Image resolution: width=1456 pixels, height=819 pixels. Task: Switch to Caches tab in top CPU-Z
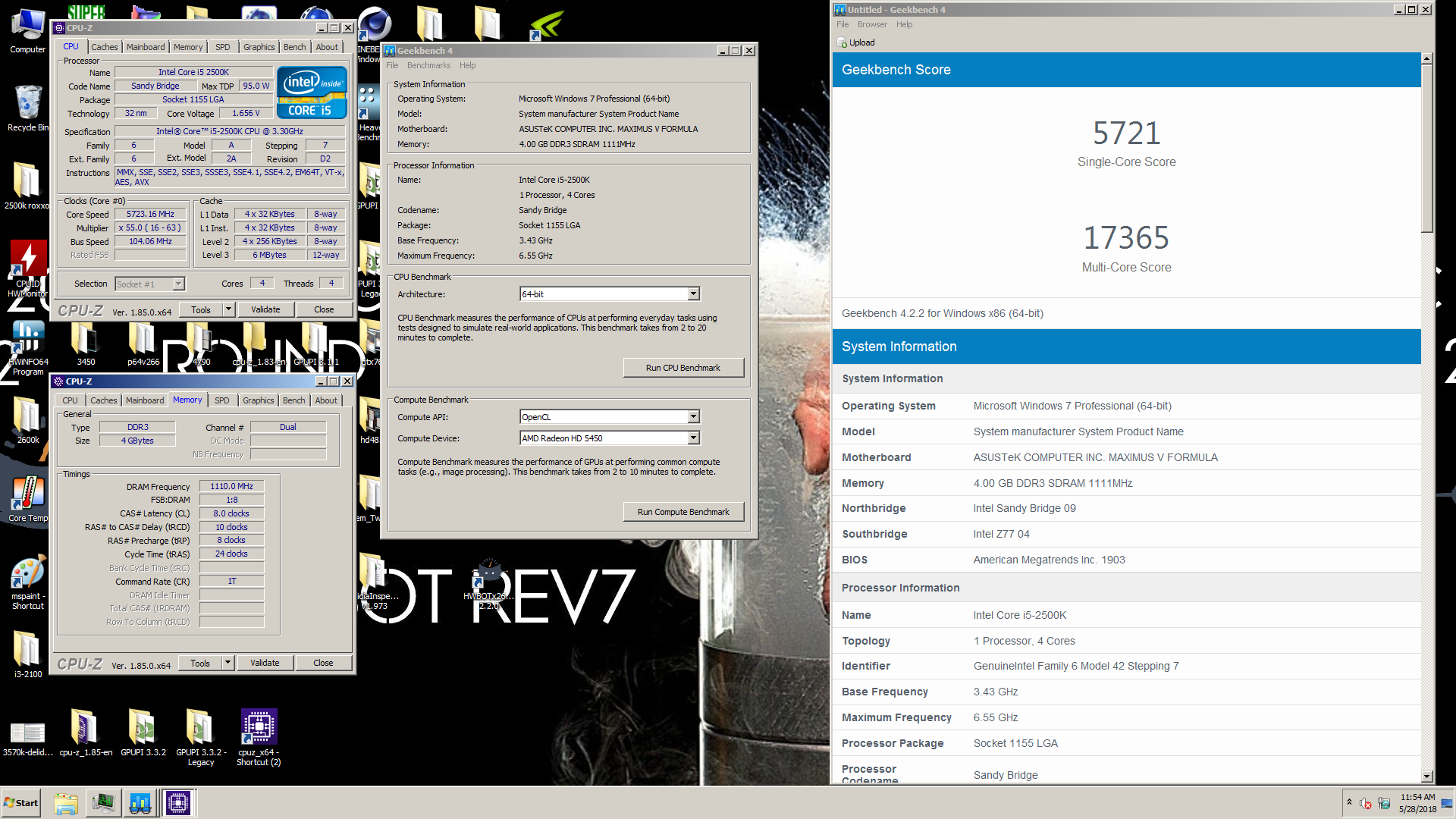[105, 47]
